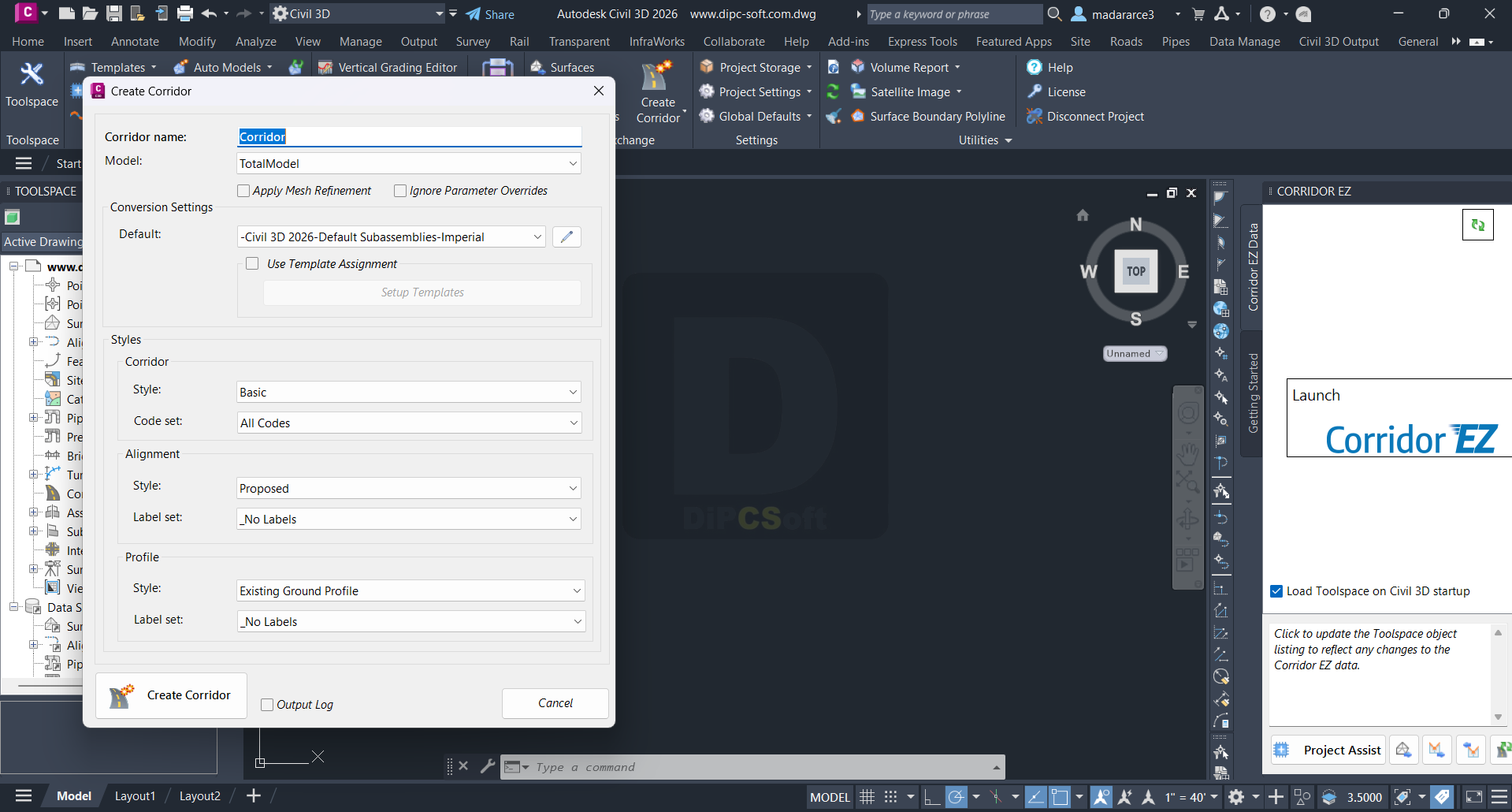Open Alignment Label set dropdown
The height and width of the screenshot is (812, 1512).
pos(409,519)
